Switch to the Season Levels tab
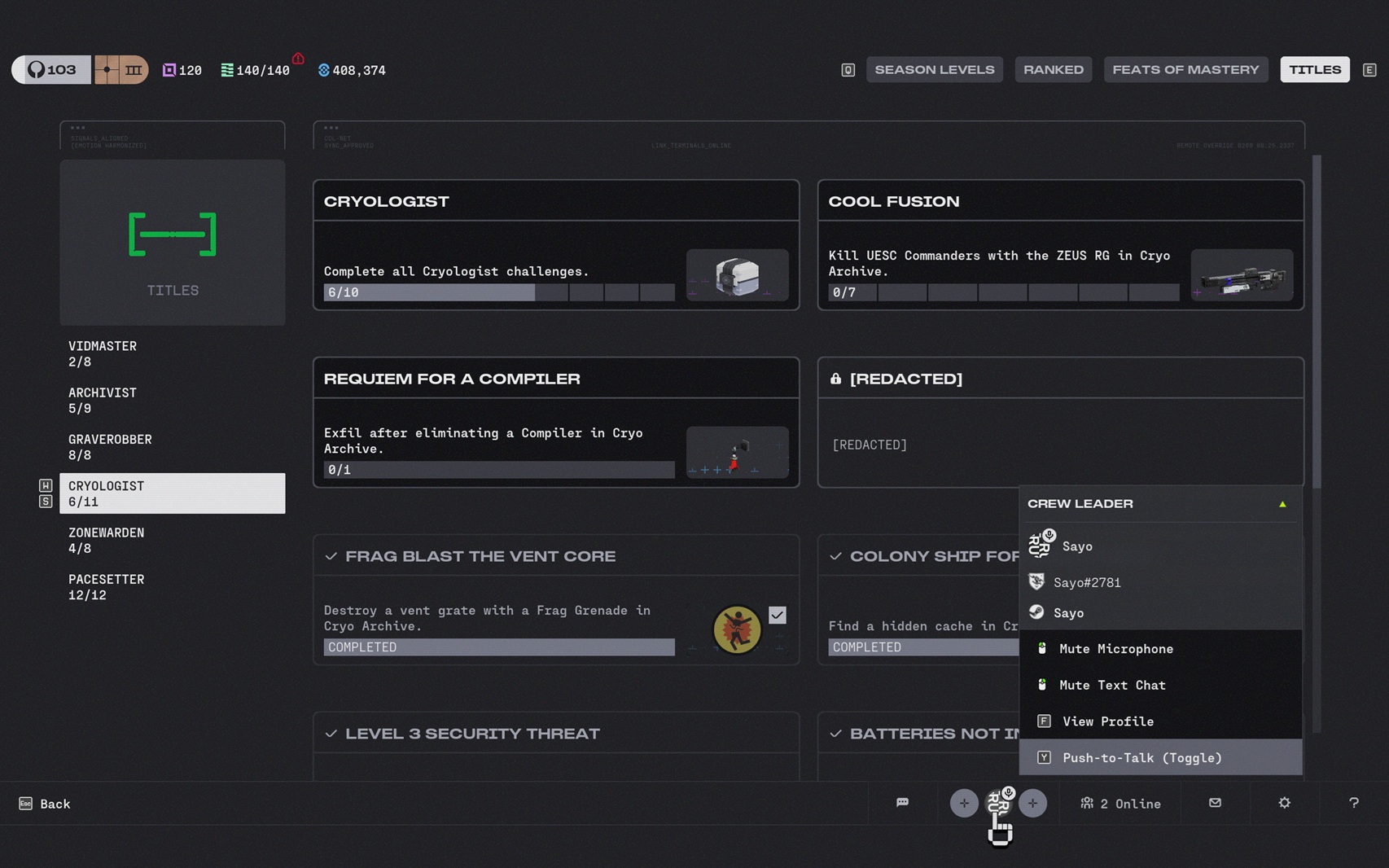 tap(934, 70)
